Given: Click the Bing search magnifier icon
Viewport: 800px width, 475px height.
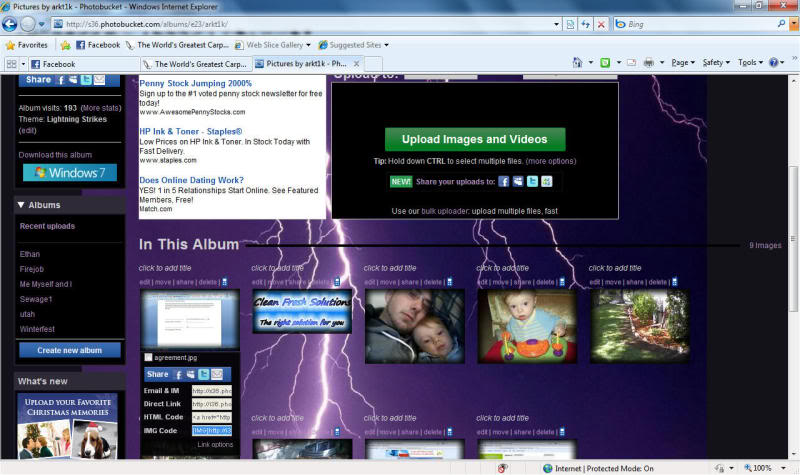Looking at the screenshot, I should 780,23.
